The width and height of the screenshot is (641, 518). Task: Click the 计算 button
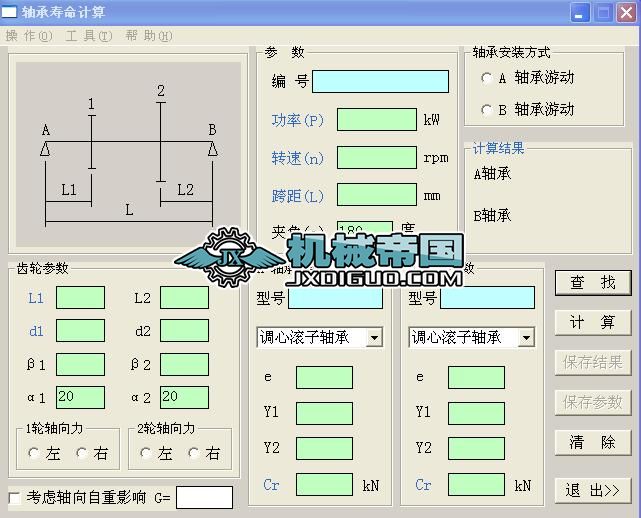(593, 323)
